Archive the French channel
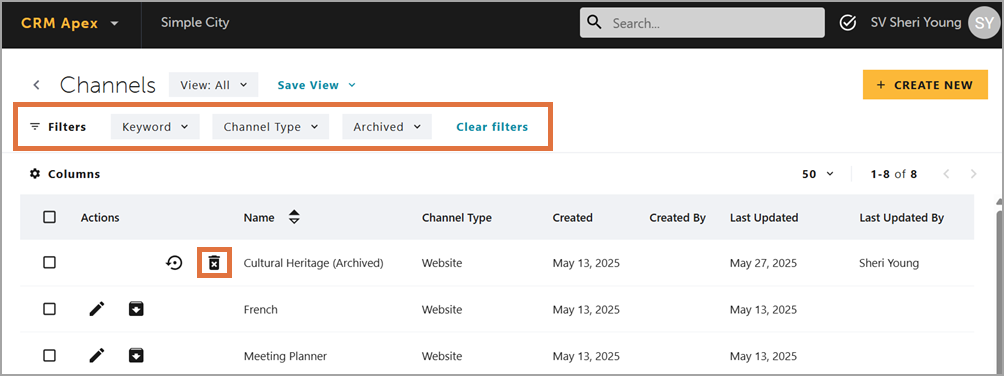The image size is (1004, 376). coord(136,309)
